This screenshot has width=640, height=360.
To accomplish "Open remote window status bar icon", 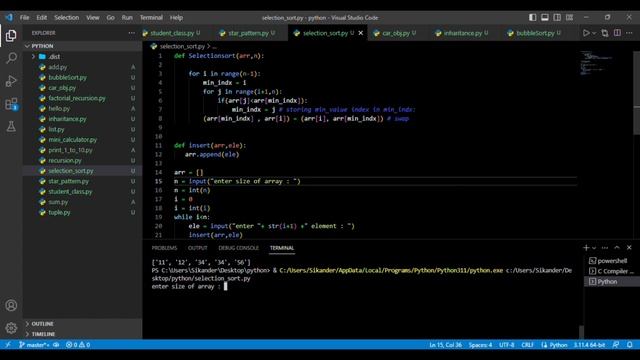I will (x=7, y=345).
